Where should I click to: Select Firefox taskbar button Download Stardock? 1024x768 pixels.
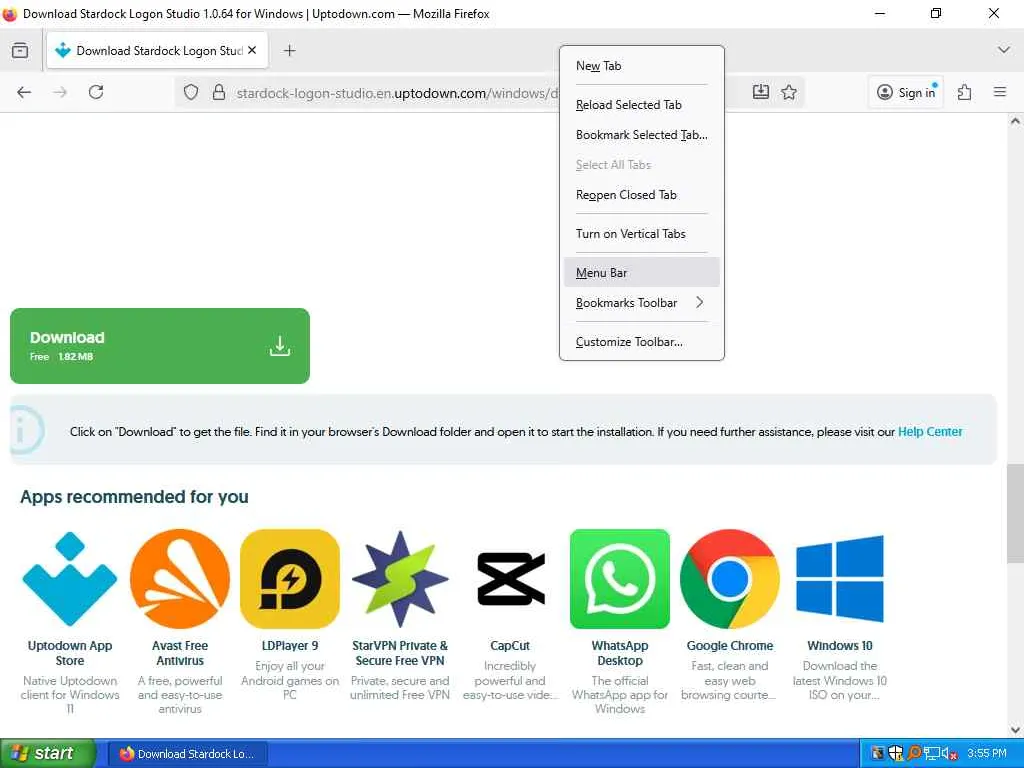[x=187, y=754]
